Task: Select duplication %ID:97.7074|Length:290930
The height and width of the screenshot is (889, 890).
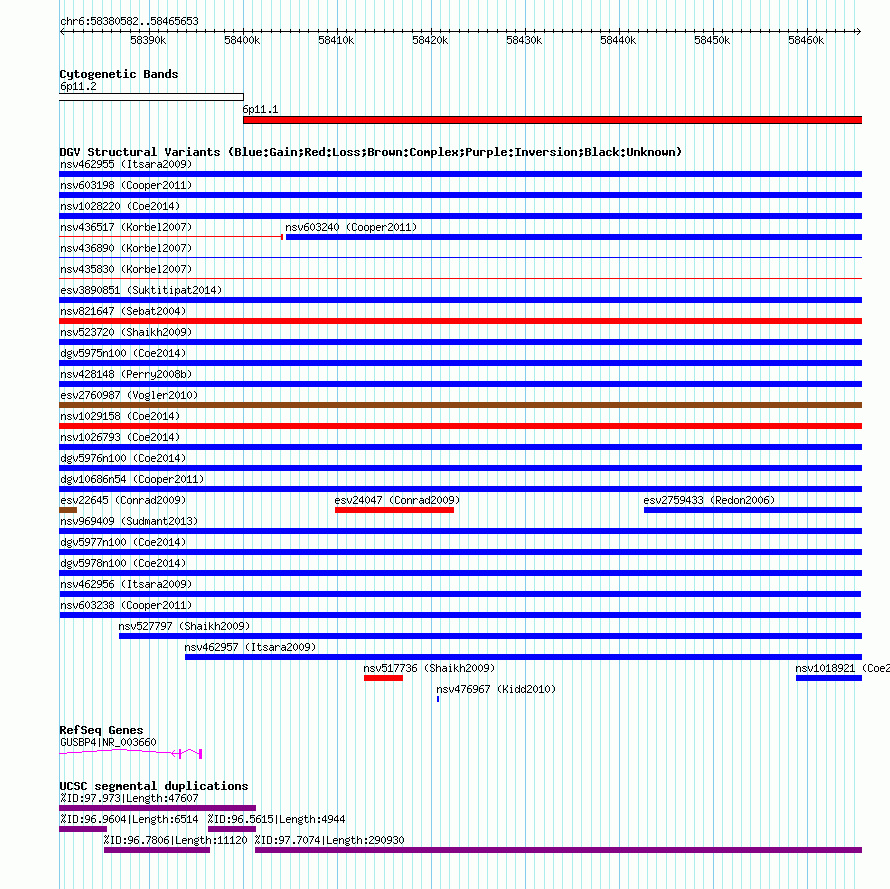Action: click(x=559, y=850)
